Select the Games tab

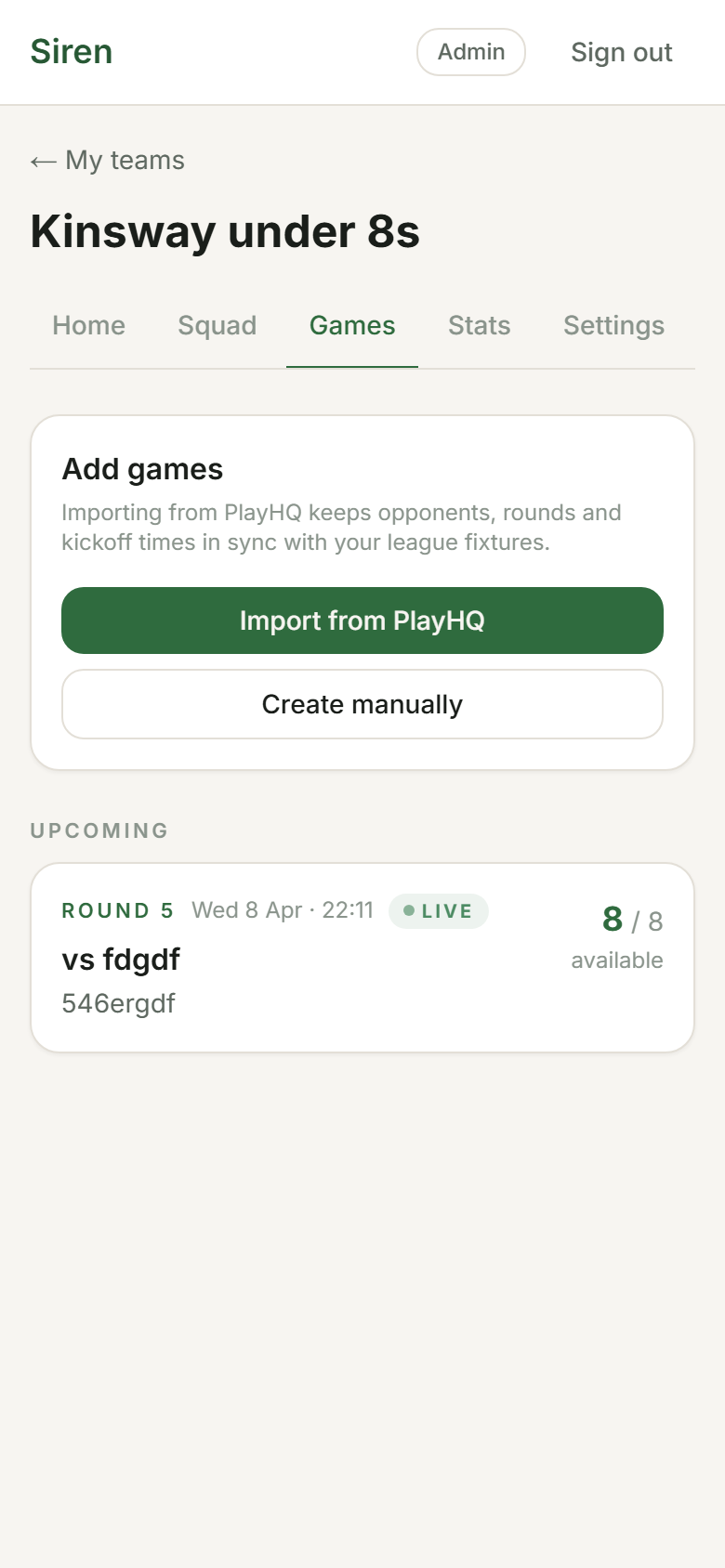tap(352, 326)
